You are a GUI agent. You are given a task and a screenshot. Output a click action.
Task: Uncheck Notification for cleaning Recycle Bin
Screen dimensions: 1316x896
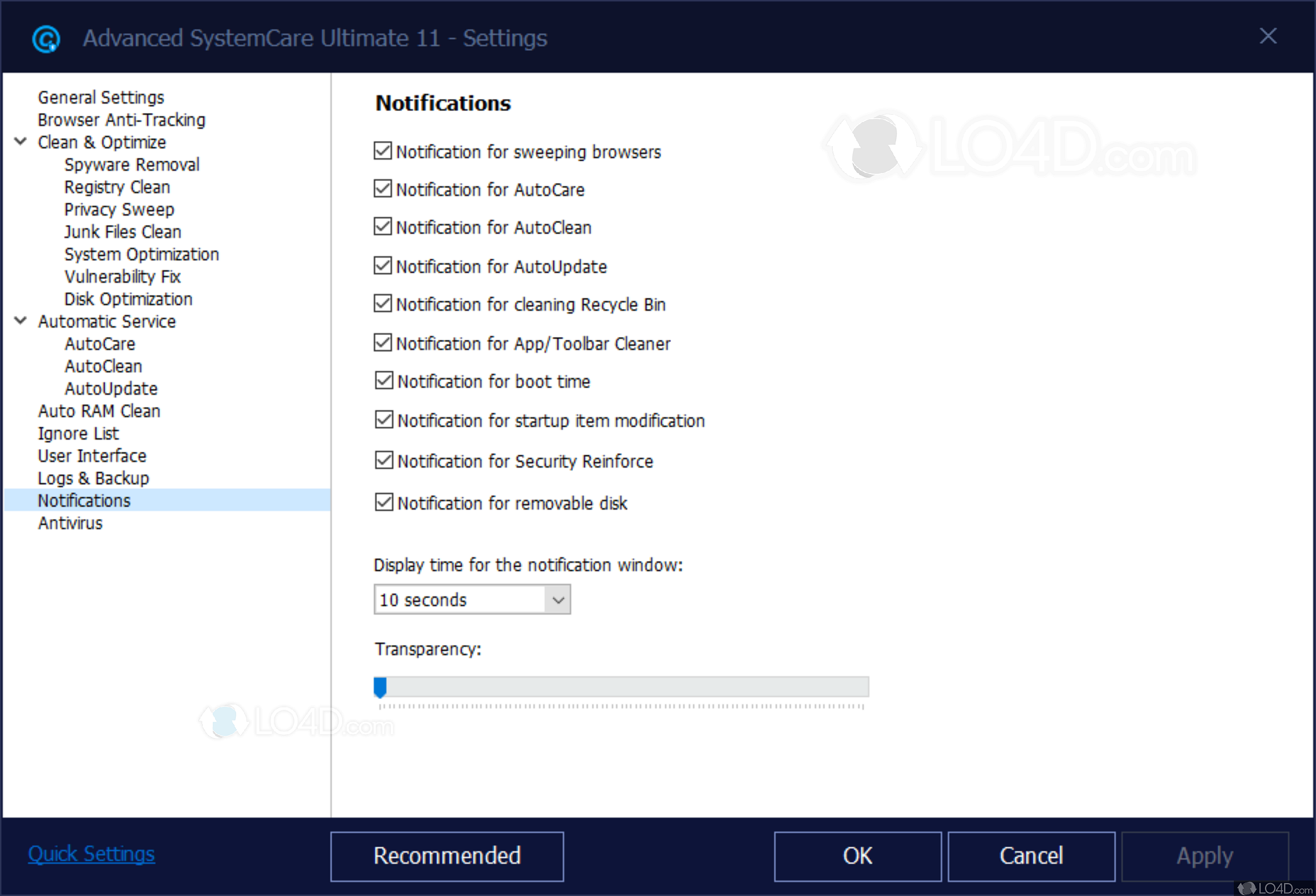(x=383, y=304)
